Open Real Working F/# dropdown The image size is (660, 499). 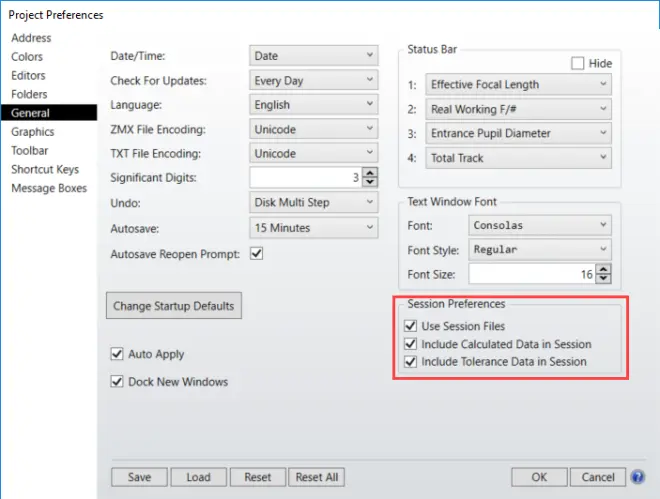(x=518, y=109)
